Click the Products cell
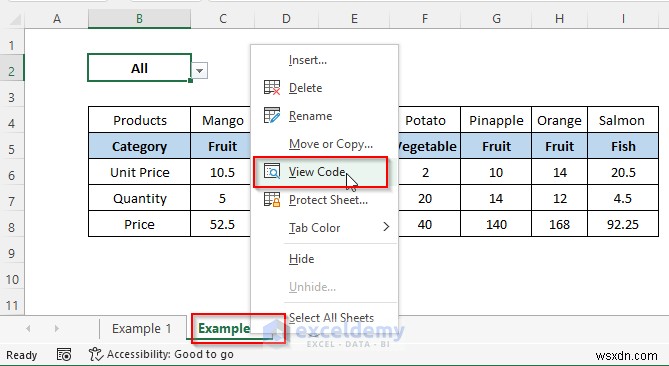Screen dimensions: 669x366 tap(139, 120)
